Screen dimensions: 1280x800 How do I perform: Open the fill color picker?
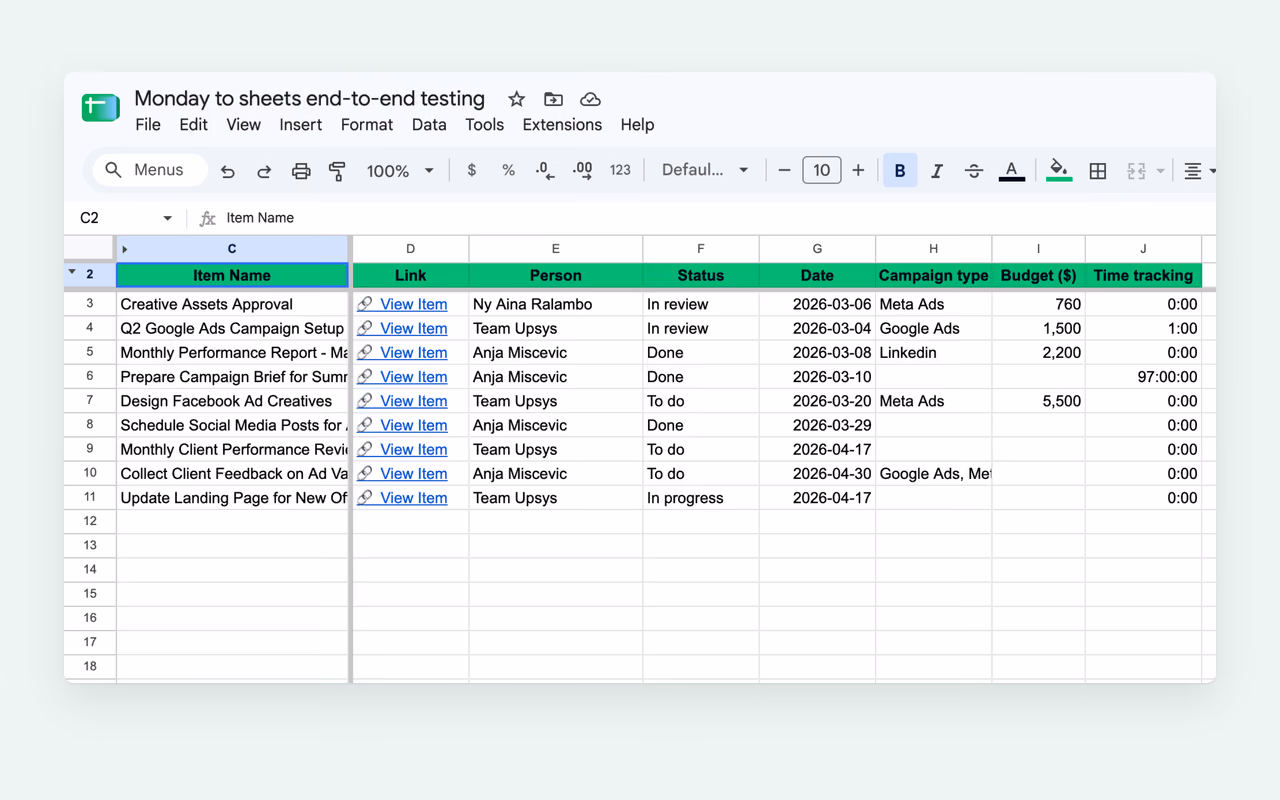point(1059,171)
